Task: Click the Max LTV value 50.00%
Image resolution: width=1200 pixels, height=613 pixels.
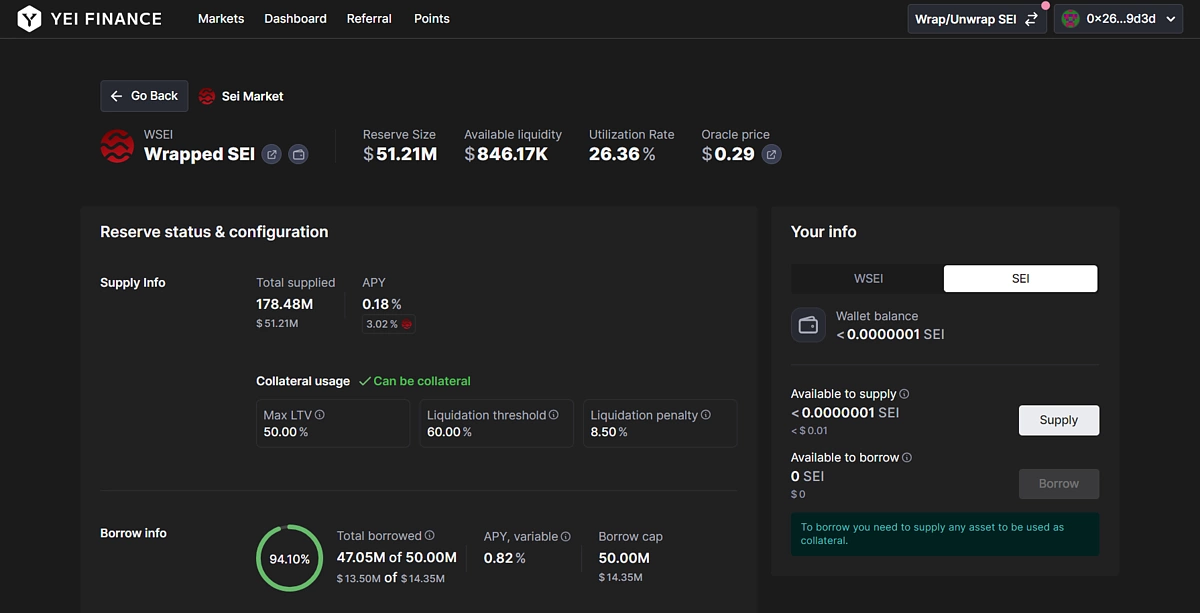Action: click(x=285, y=432)
